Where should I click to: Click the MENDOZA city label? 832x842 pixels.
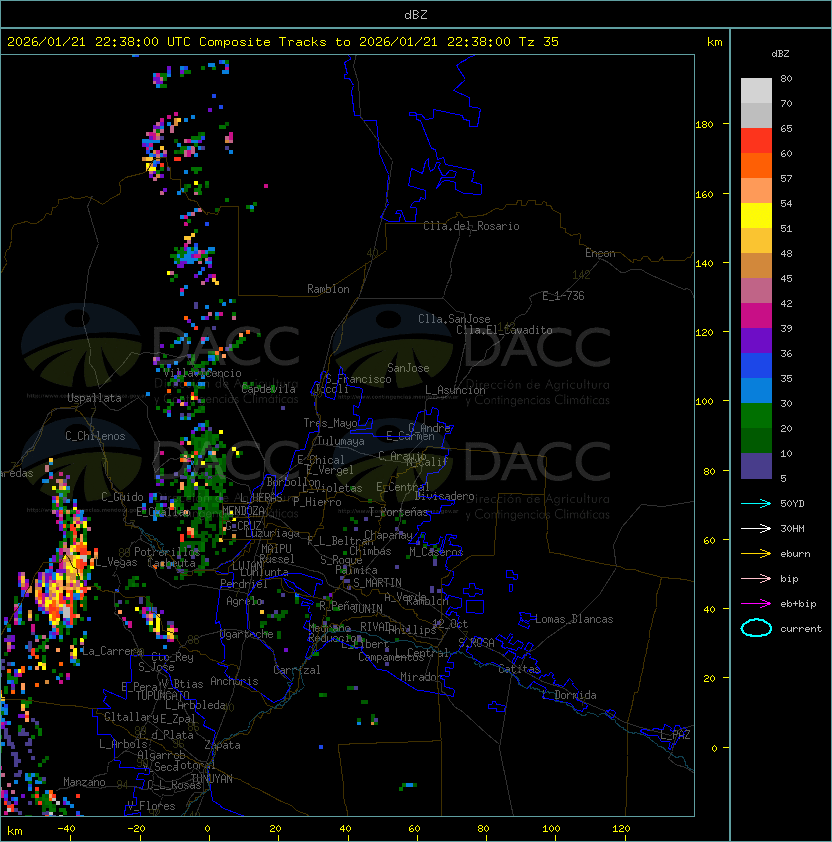coord(243,510)
